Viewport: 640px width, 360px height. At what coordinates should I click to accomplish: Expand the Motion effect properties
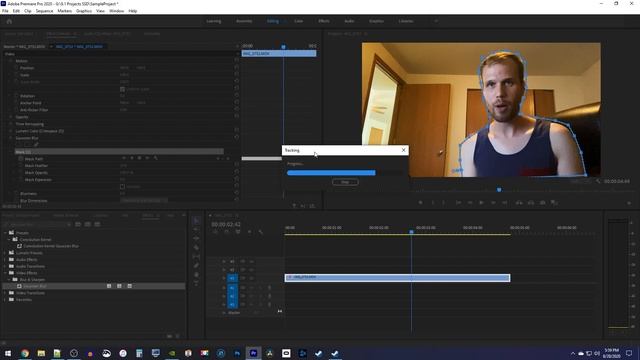pyautogui.click(x=11, y=61)
